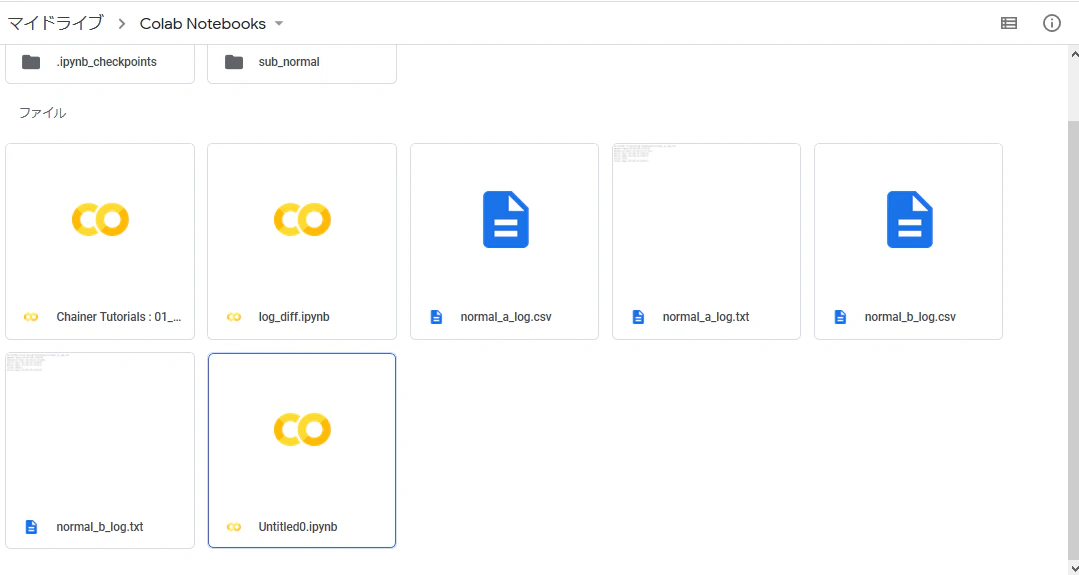
Task: Select Chainer Tutorials notebook thumbnail
Action: tap(100, 219)
